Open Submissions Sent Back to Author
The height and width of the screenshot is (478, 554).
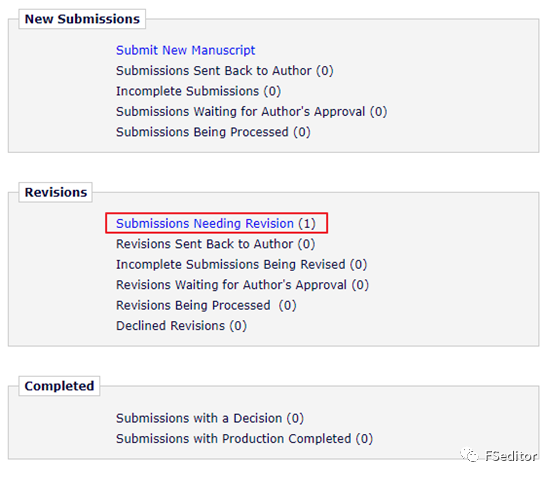225,71
